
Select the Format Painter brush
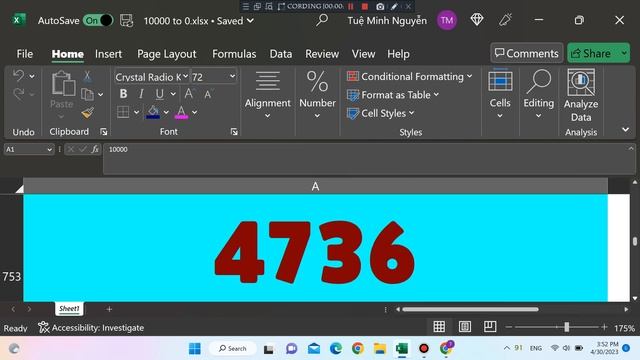point(87,113)
